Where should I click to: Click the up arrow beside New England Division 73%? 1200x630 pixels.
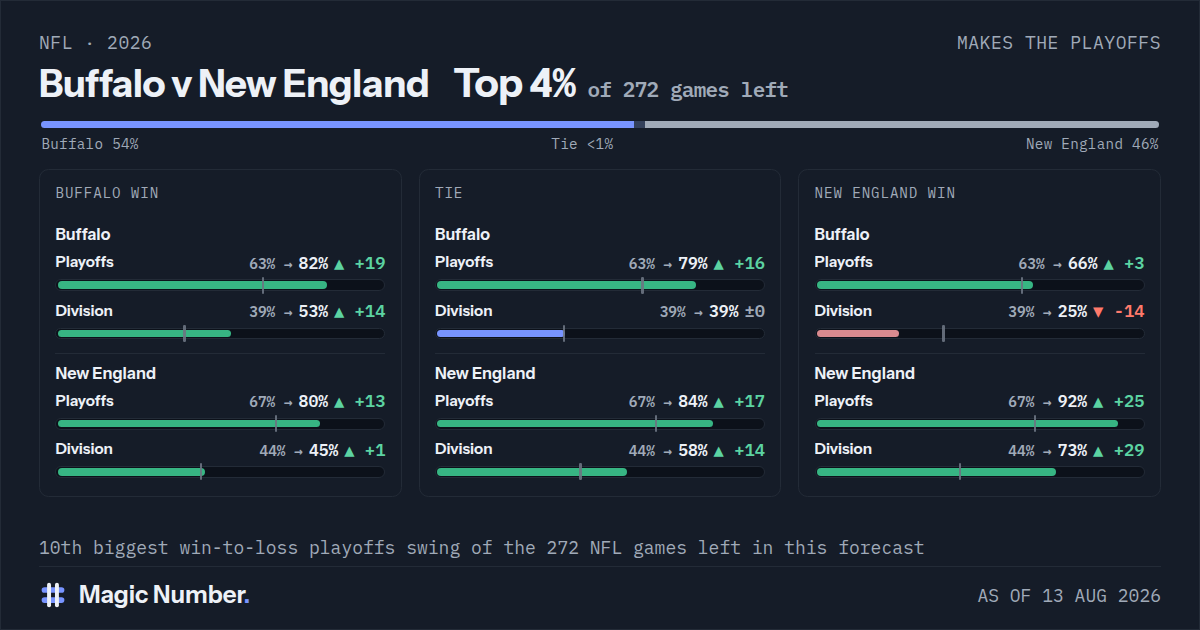pos(1098,451)
